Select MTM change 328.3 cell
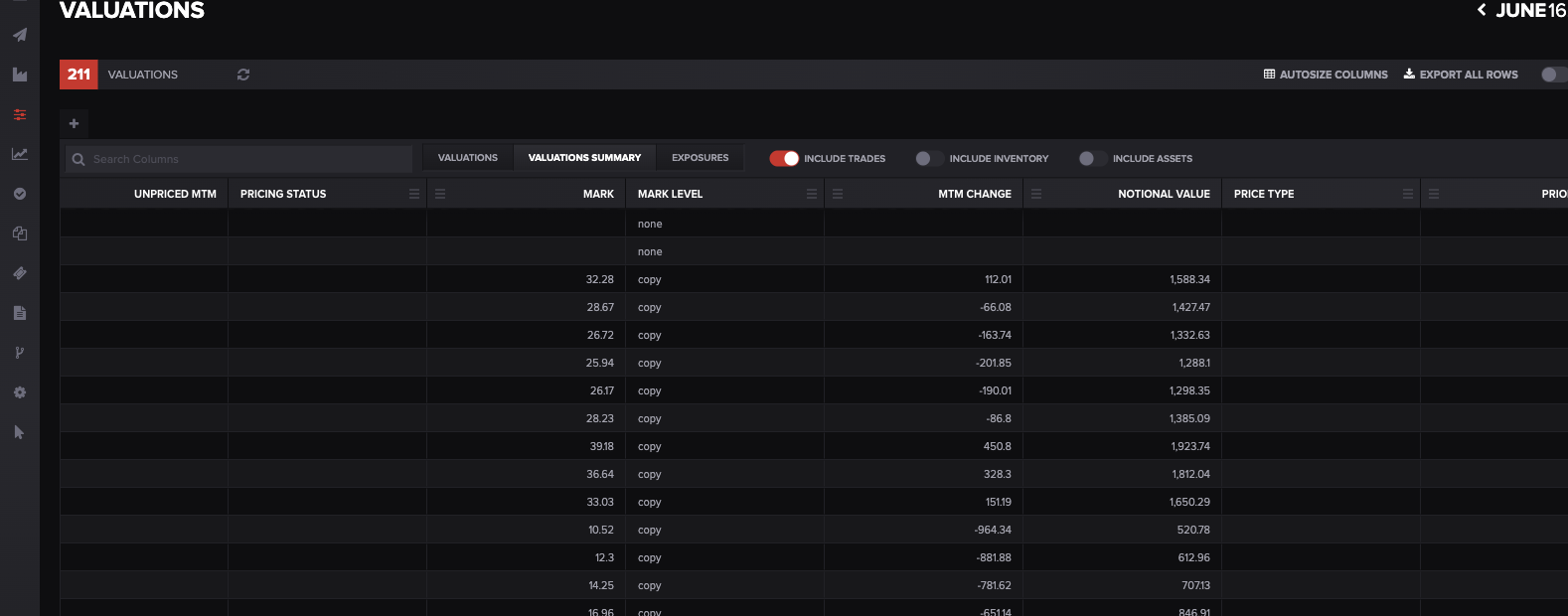The image size is (1568, 616). [923, 474]
